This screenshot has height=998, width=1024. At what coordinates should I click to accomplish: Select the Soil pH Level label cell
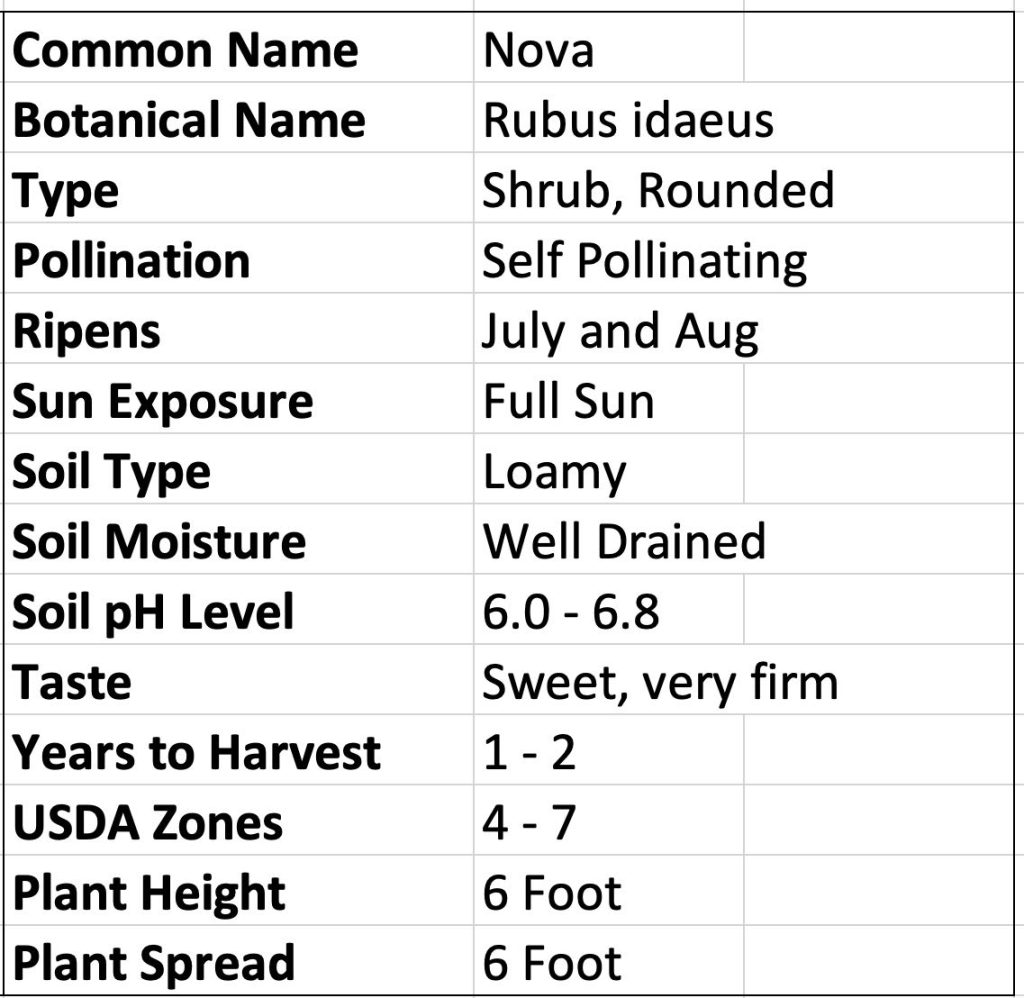pos(238,609)
